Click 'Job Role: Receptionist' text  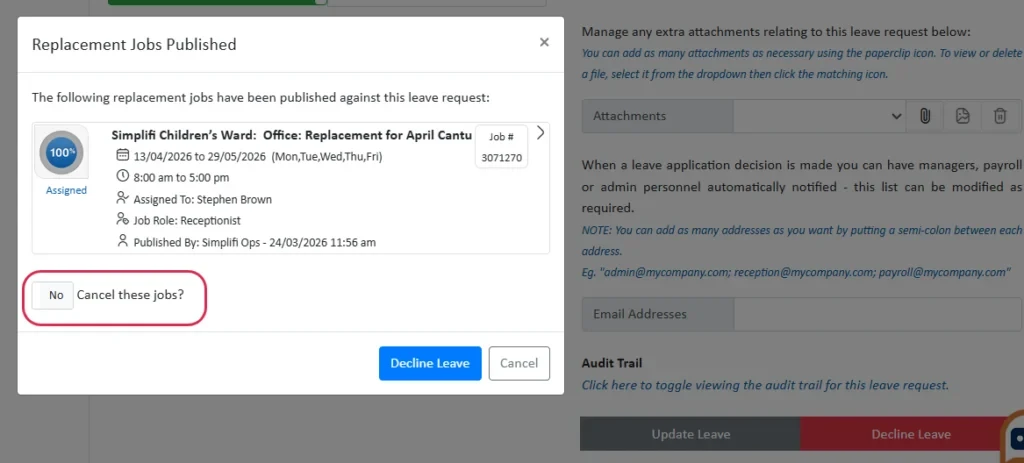point(187,221)
